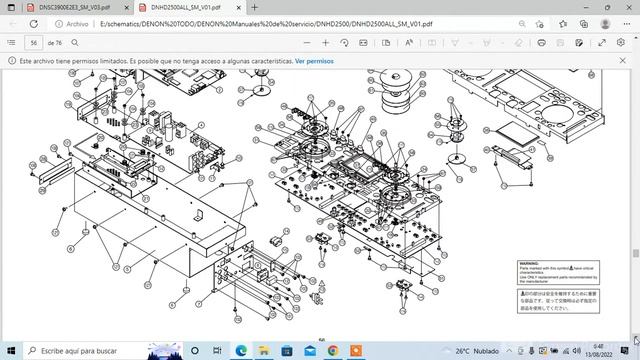Open the address bar zoom indicator
The image size is (640, 360).
point(522,24)
